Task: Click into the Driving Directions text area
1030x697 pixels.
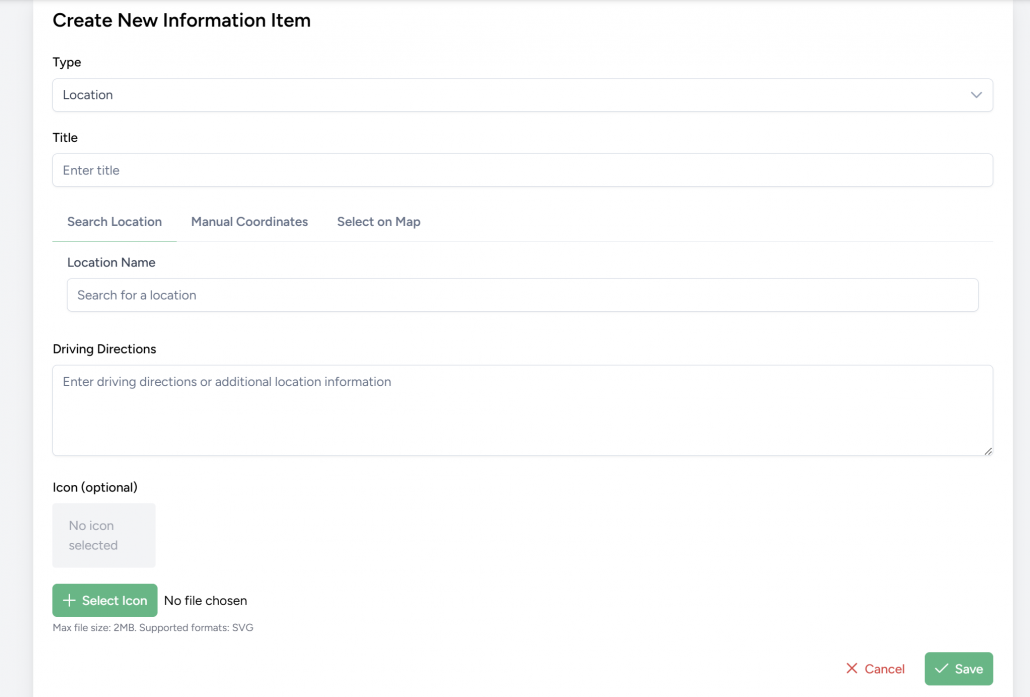Action: pos(521,410)
